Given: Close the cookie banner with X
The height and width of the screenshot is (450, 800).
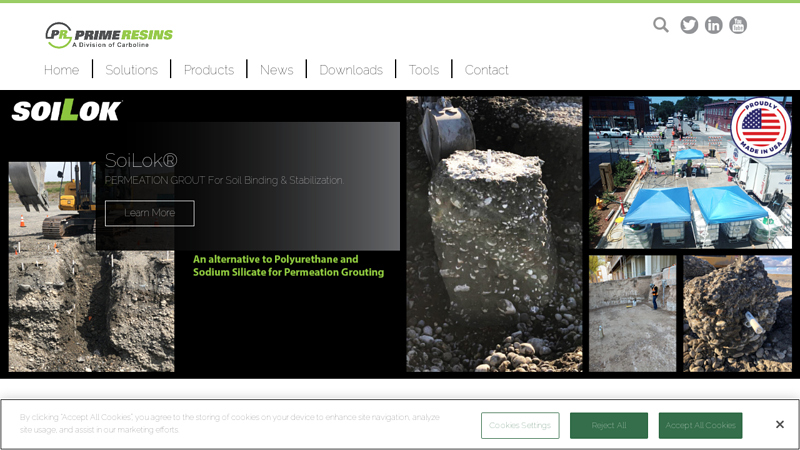Looking at the screenshot, I should pos(780,424).
